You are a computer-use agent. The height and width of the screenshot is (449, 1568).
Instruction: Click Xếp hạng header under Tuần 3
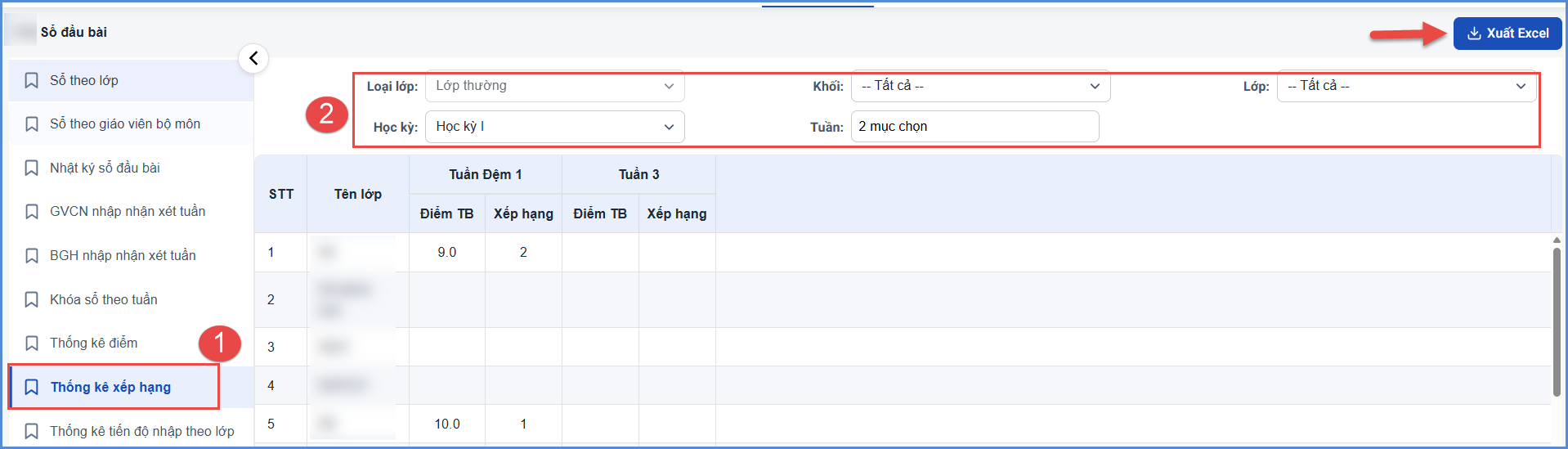[677, 213]
